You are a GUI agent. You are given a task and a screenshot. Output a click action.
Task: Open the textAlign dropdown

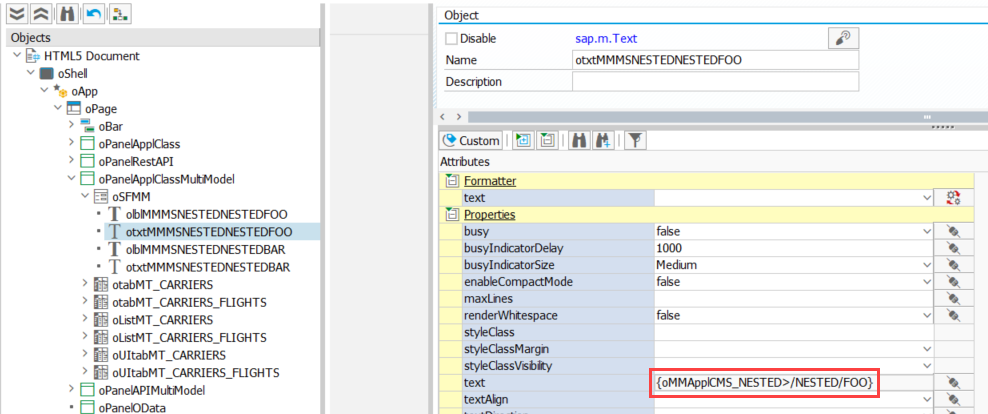tap(927, 399)
